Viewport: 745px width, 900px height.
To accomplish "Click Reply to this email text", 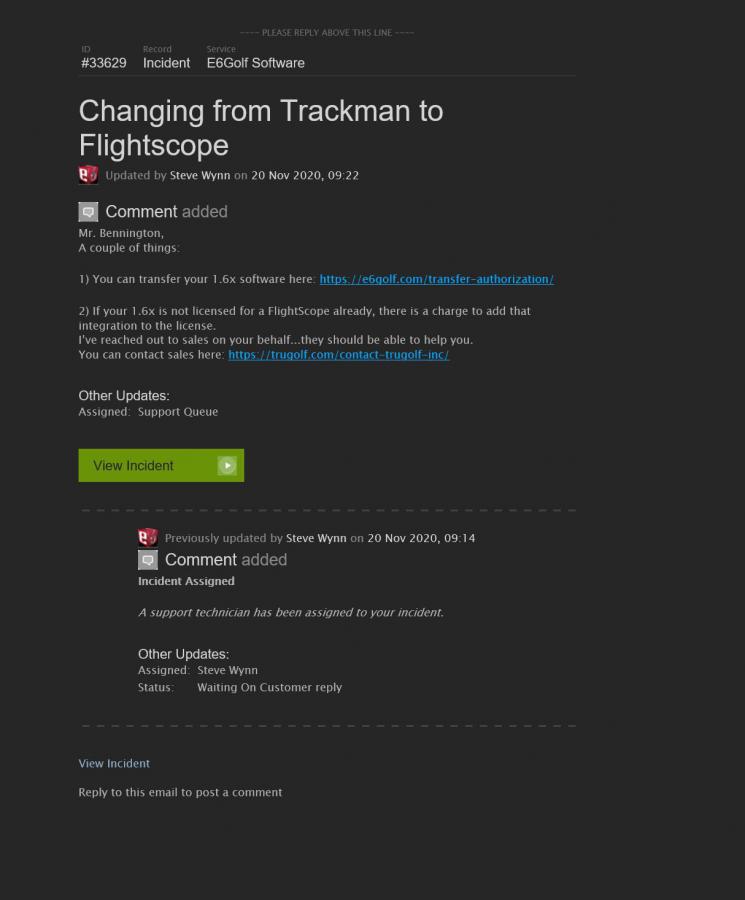I will click(x=180, y=792).
